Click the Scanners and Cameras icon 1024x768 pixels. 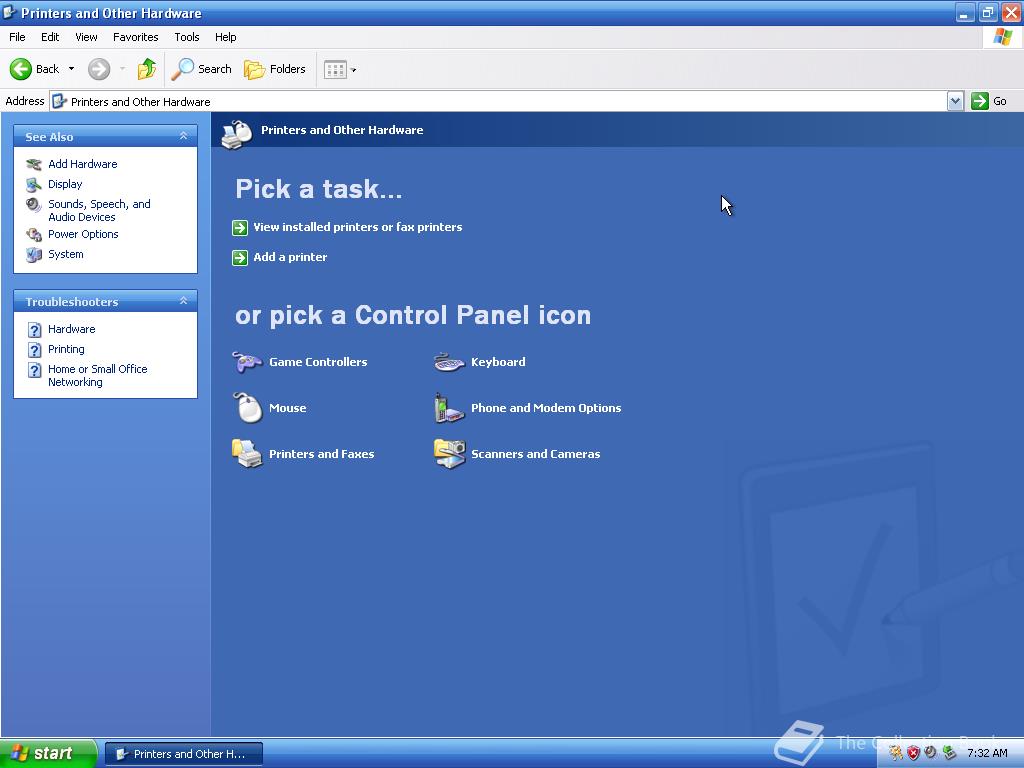point(449,453)
